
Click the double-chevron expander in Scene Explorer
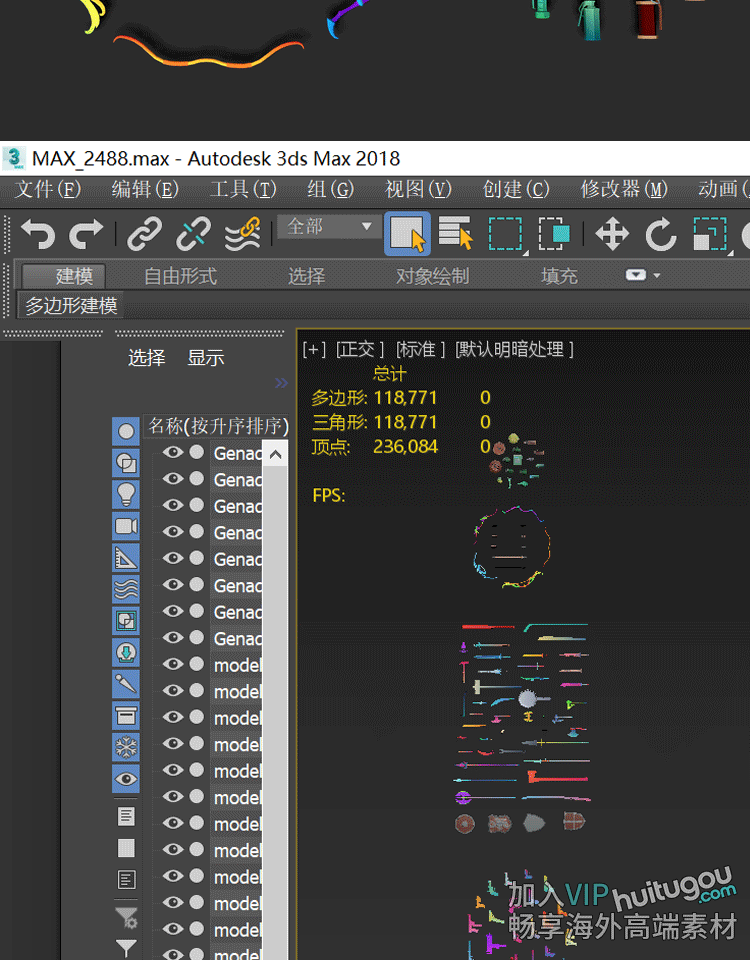[281, 383]
